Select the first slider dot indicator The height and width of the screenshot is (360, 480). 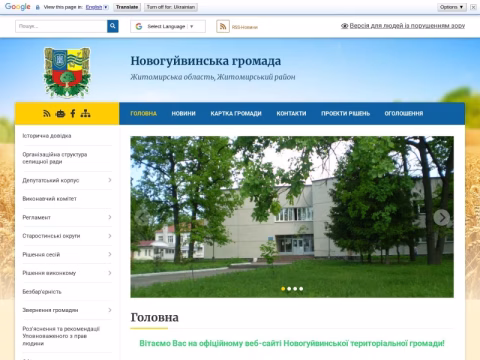(x=283, y=289)
